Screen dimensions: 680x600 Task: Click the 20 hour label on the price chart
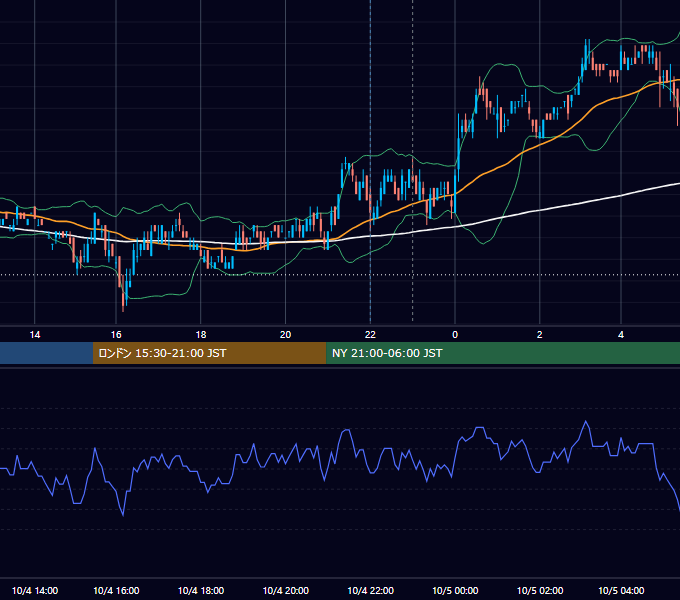pos(285,335)
